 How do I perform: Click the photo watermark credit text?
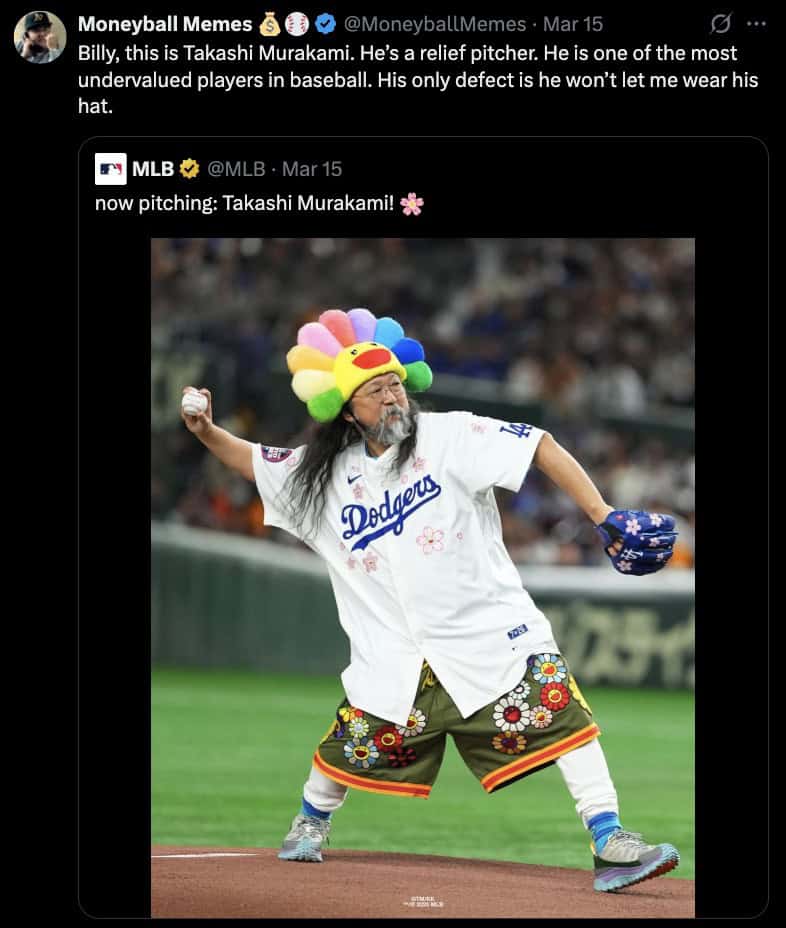pyautogui.click(x=423, y=901)
